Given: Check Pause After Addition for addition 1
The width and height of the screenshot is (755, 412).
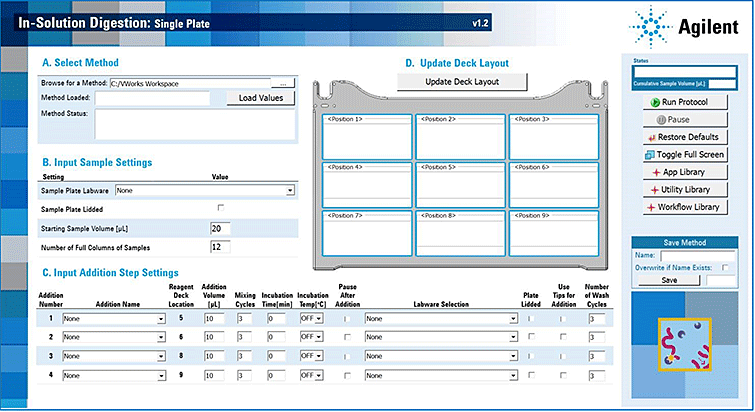Looking at the screenshot, I should [x=347, y=319].
